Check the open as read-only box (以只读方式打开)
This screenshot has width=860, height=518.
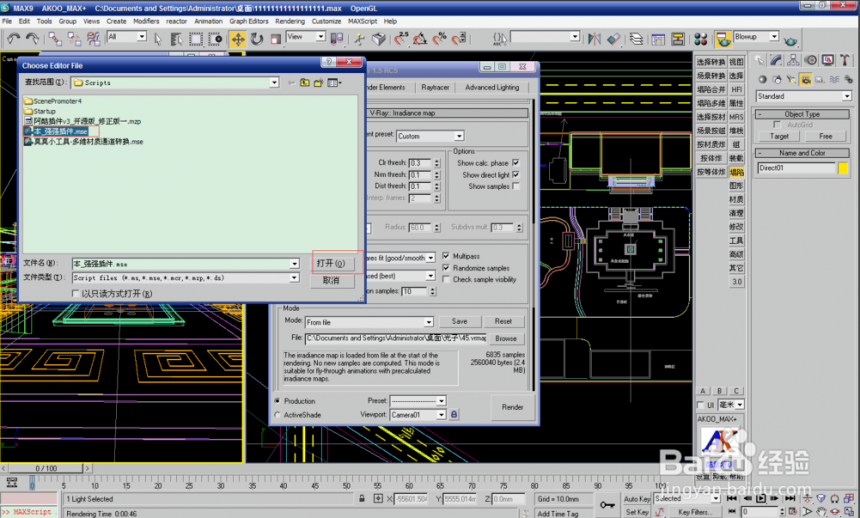pyautogui.click(x=76, y=294)
